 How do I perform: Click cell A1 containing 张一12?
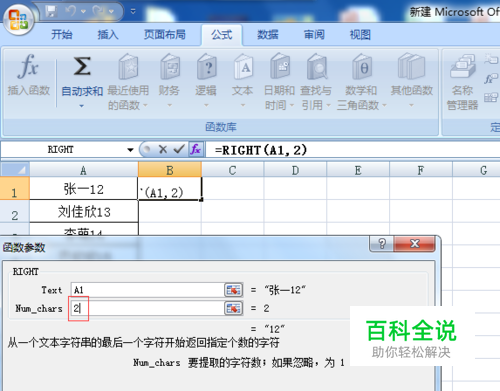tap(84, 189)
